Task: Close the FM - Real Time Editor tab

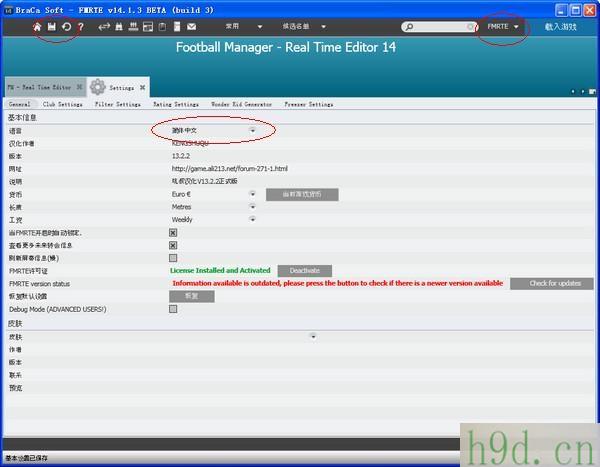Action: tap(79, 87)
